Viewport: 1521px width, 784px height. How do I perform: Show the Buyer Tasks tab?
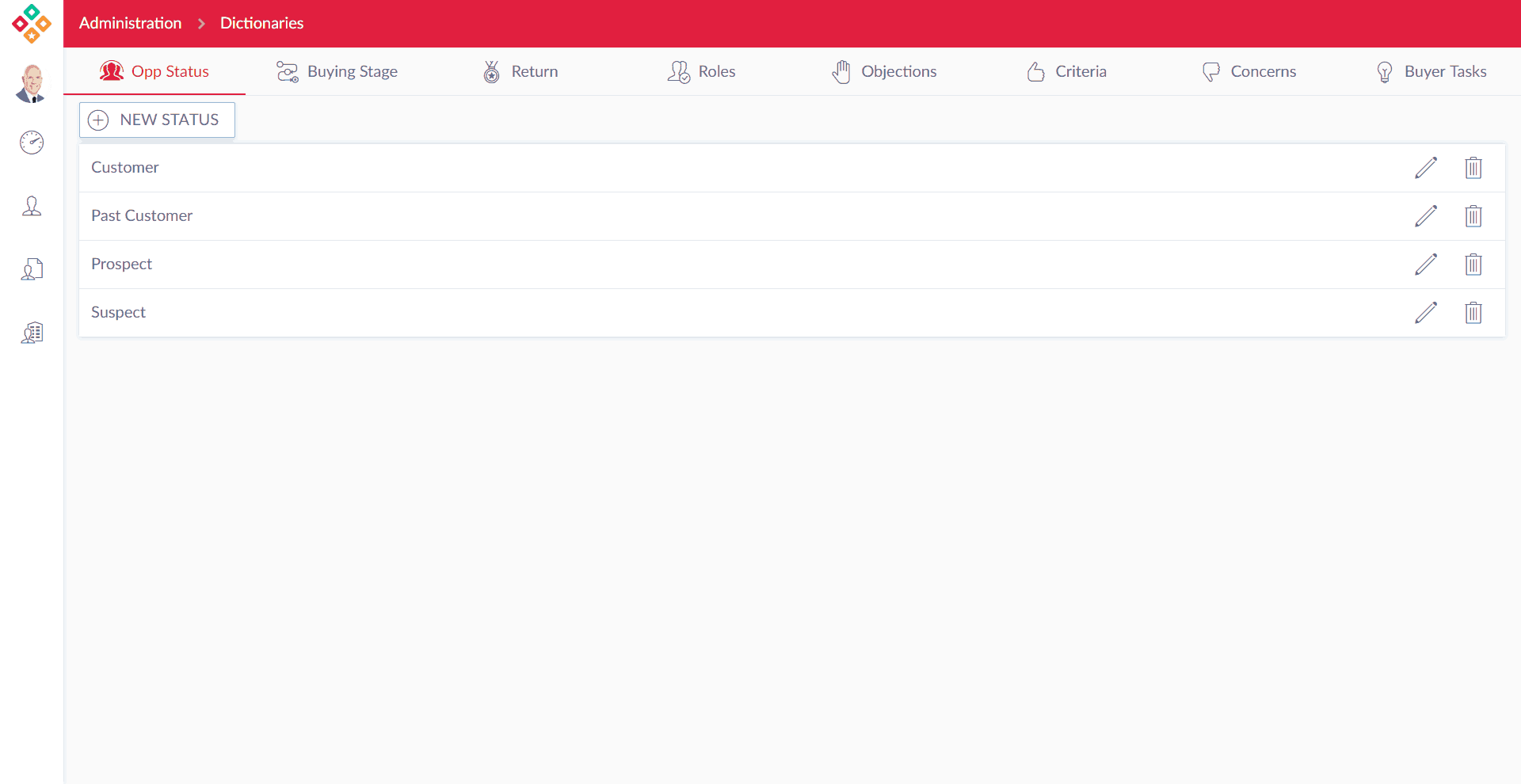[x=1431, y=71]
